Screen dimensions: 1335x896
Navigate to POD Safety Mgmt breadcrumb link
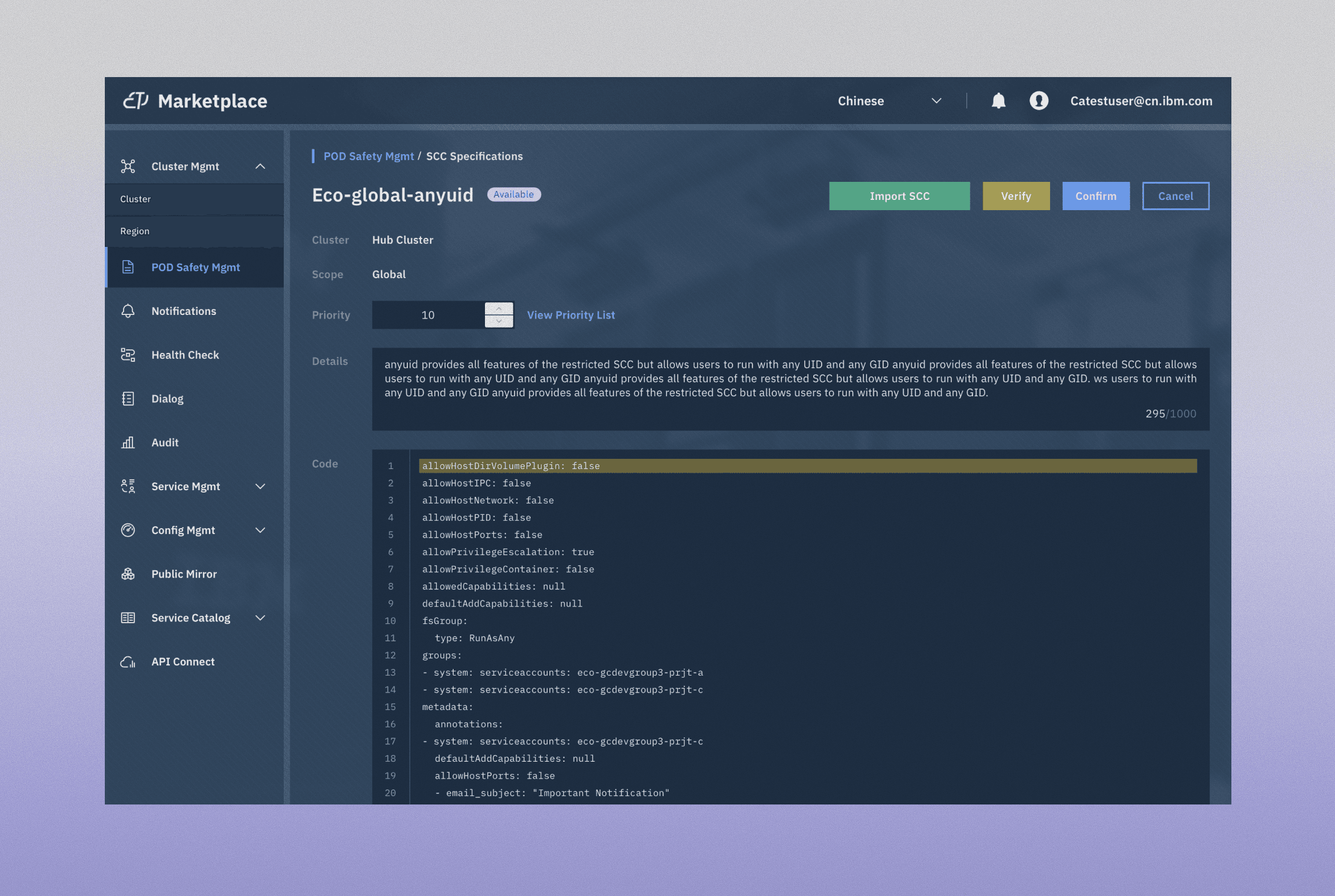point(369,157)
